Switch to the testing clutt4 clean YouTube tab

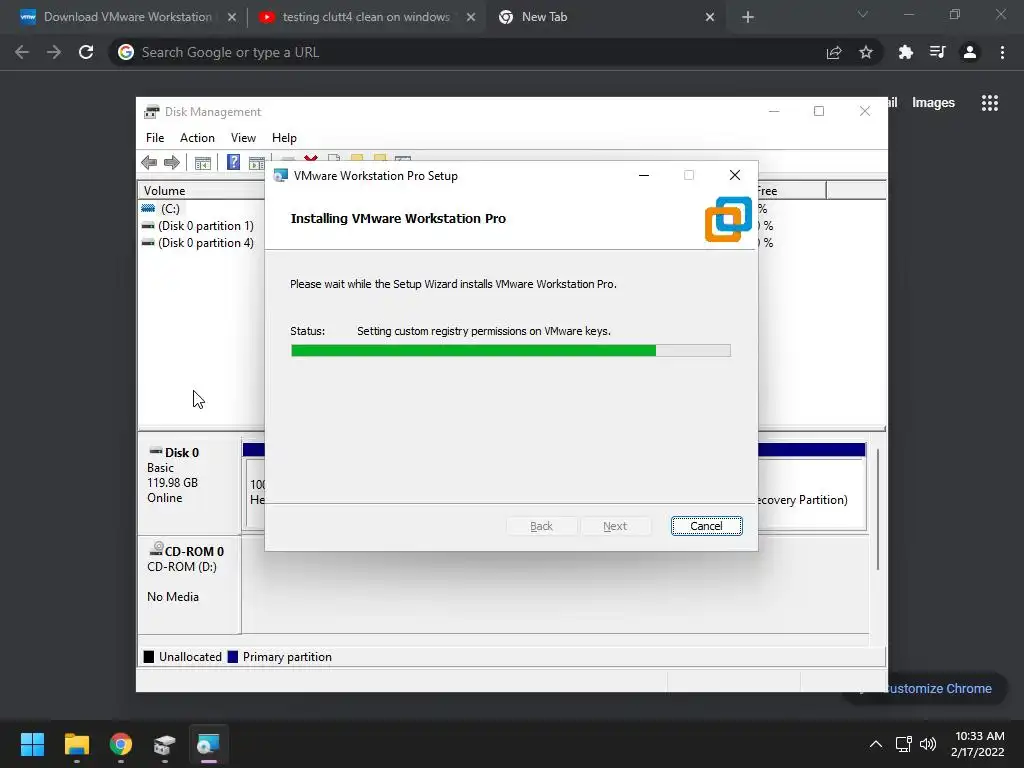click(366, 17)
